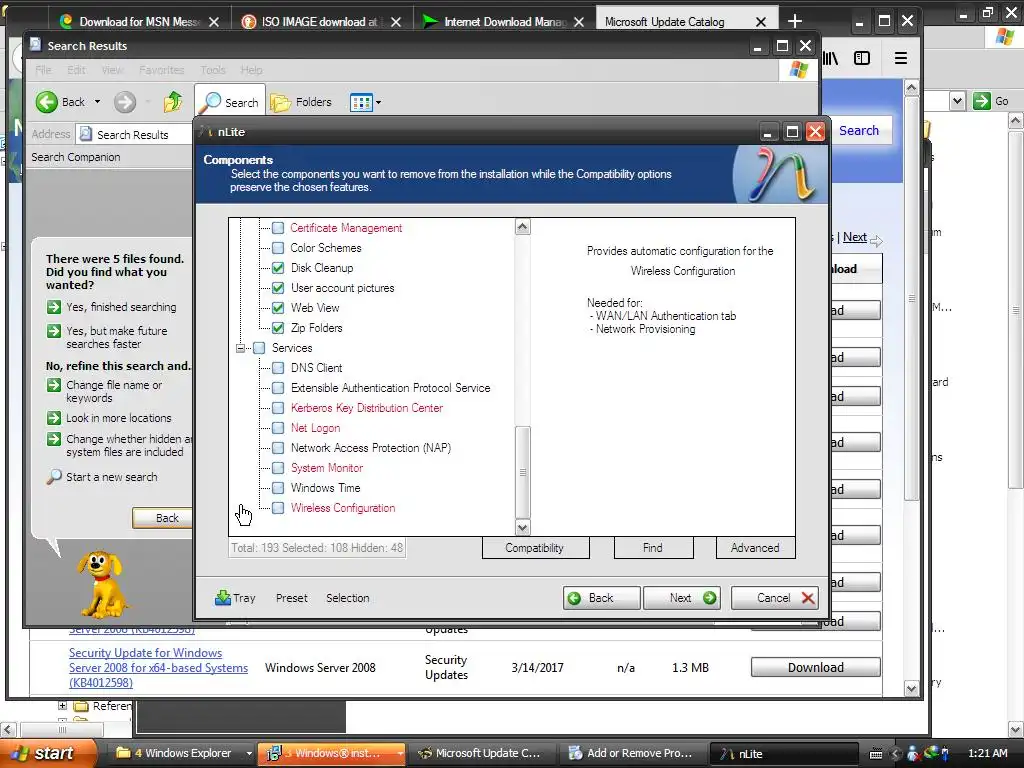Open the Preset menu in nLite
Screen dimensions: 1024x768
[291, 598]
